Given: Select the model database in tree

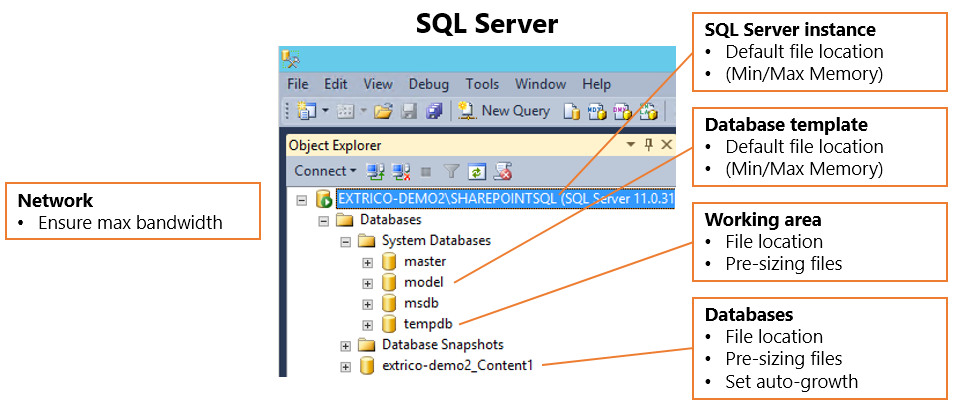Looking at the screenshot, I should click(423, 282).
